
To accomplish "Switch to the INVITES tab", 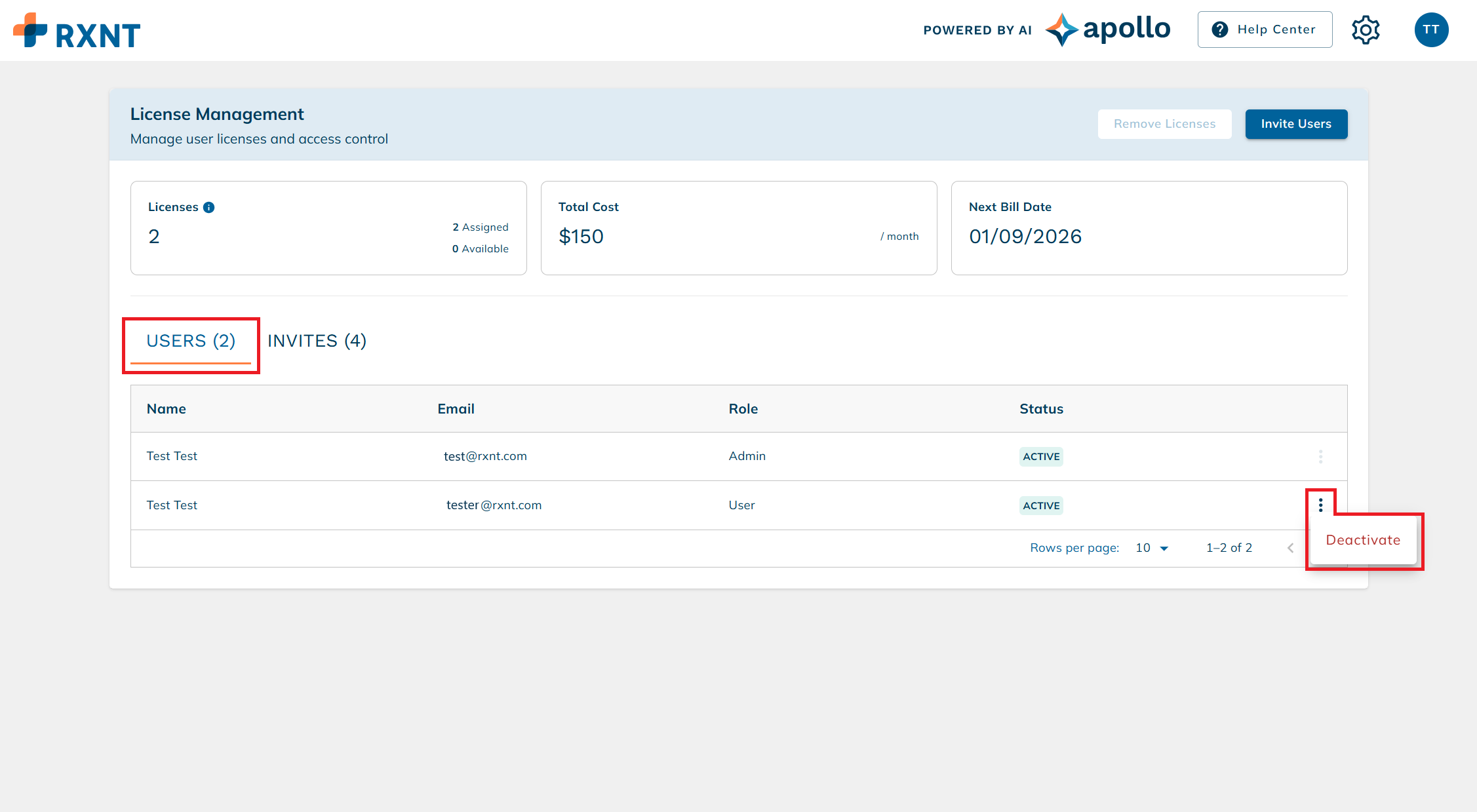I will [317, 340].
